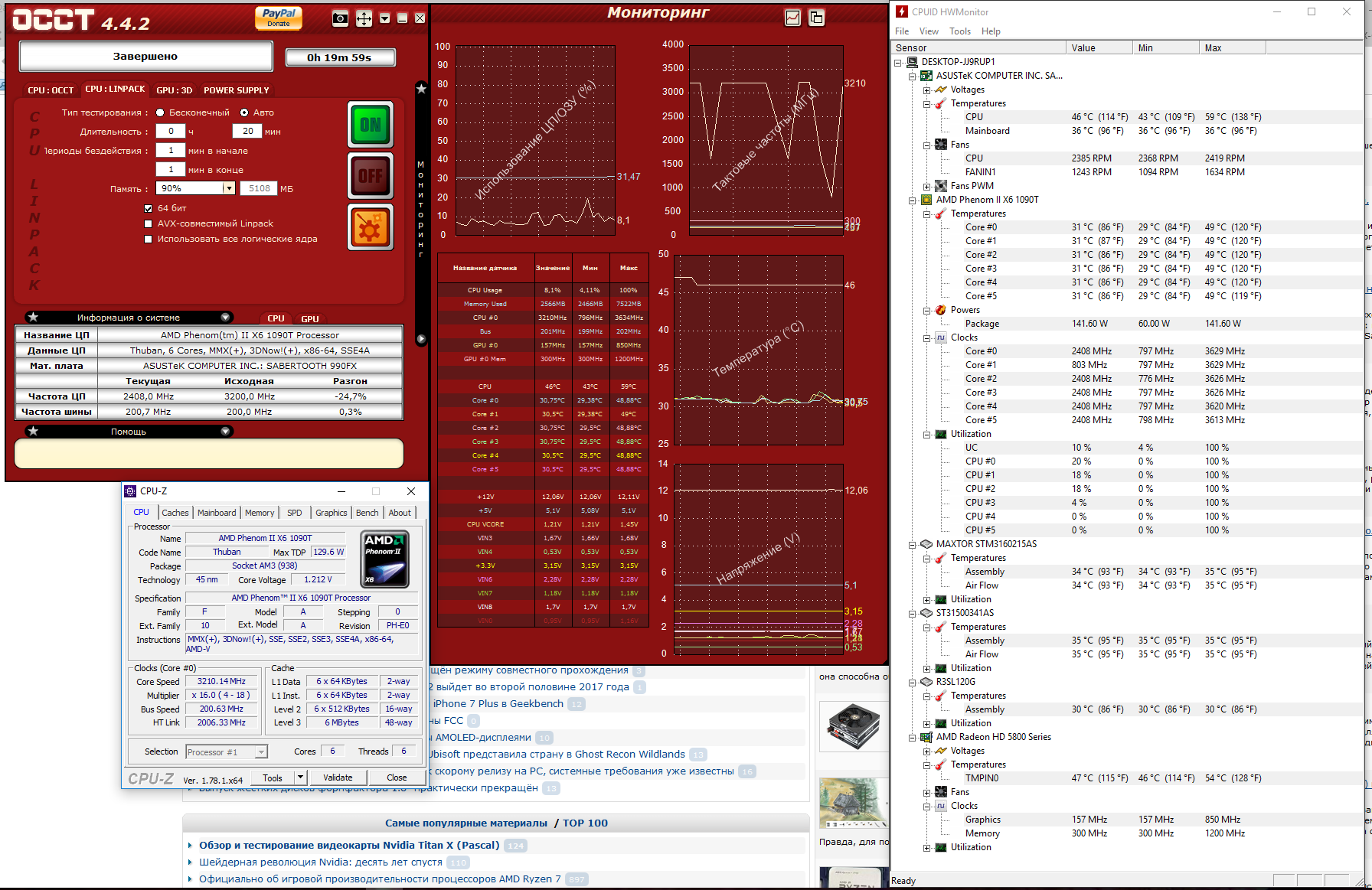Screen dimensions: 1372x890
Task: Open the HWMonitor Tools menu
Action: tap(960, 31)
